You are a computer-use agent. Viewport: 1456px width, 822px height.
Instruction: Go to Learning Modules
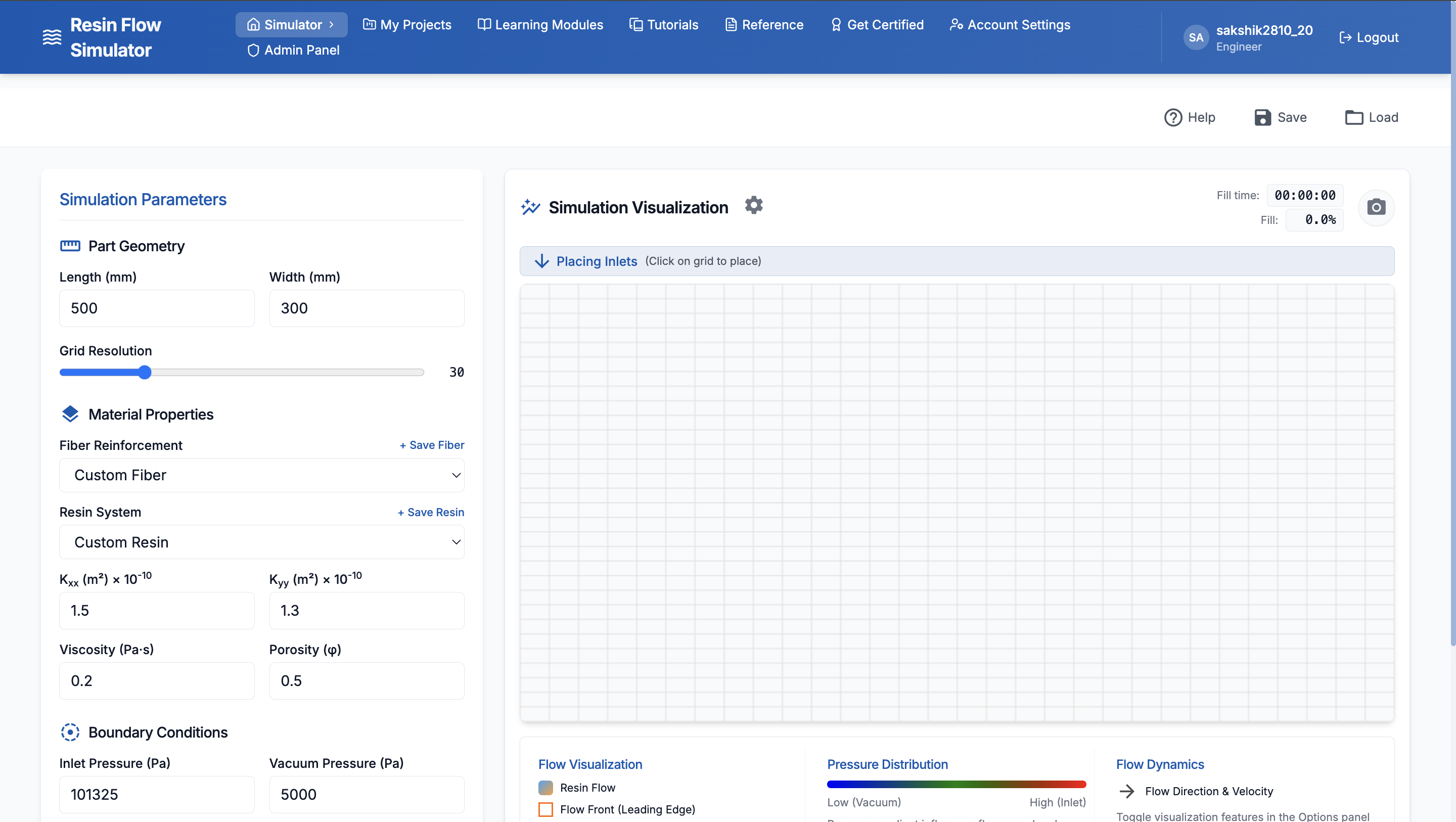coord(540,25)
